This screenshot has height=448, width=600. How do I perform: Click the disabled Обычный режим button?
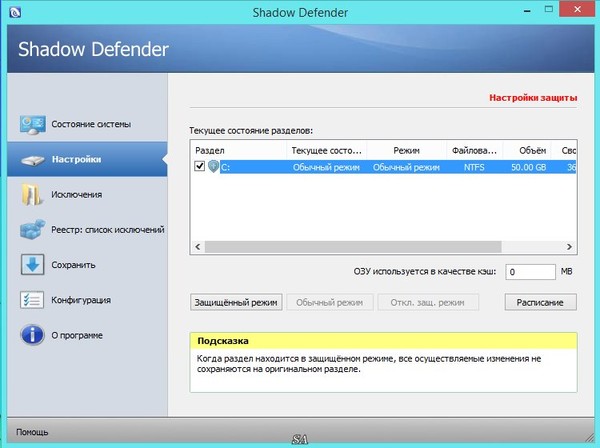tap(329, 302)
